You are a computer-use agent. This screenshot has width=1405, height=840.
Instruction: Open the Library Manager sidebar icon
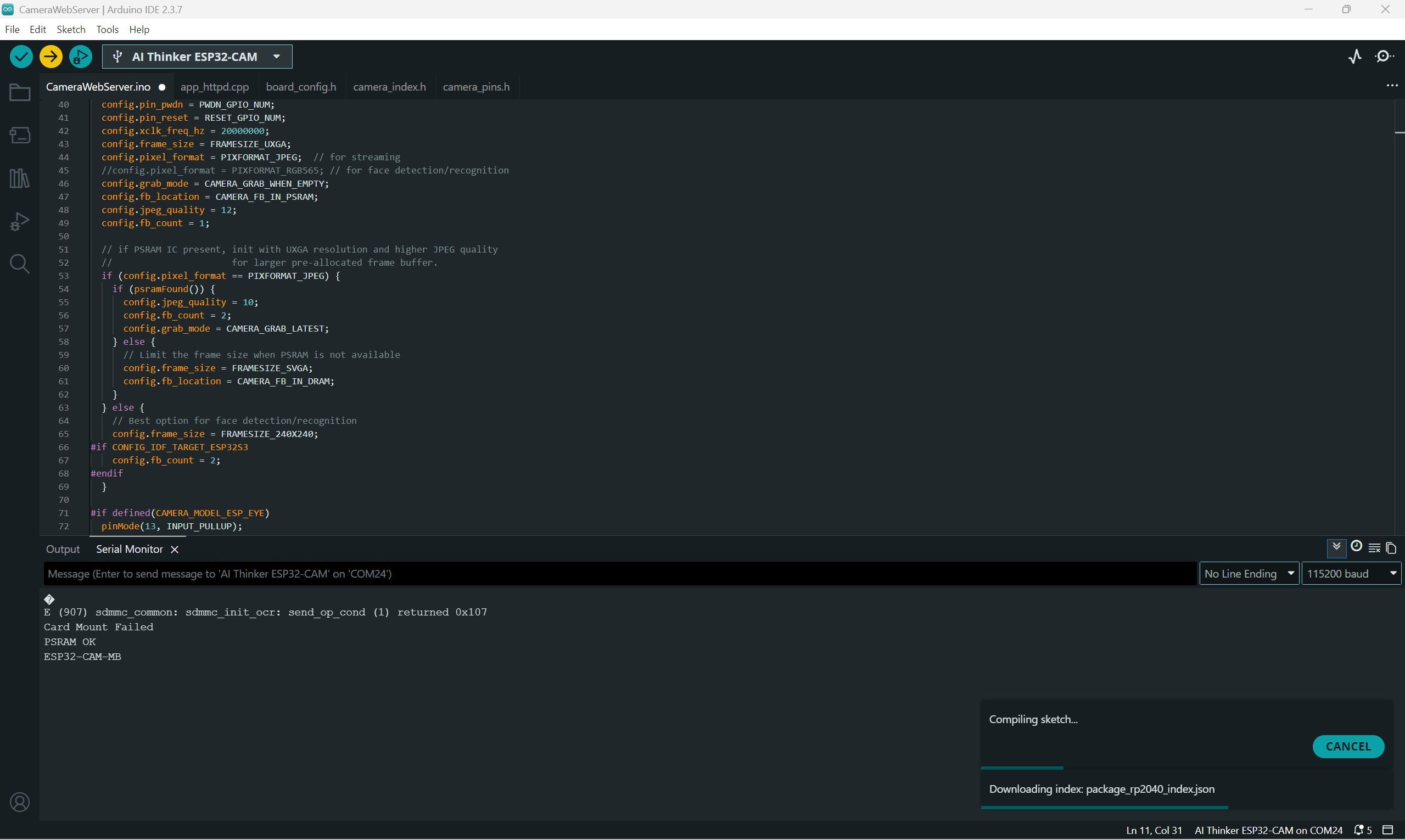(20, 179)
